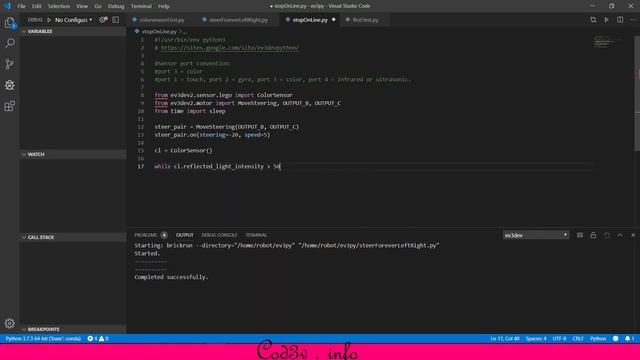Click the VS Code logo in title bar

point(7,6)
